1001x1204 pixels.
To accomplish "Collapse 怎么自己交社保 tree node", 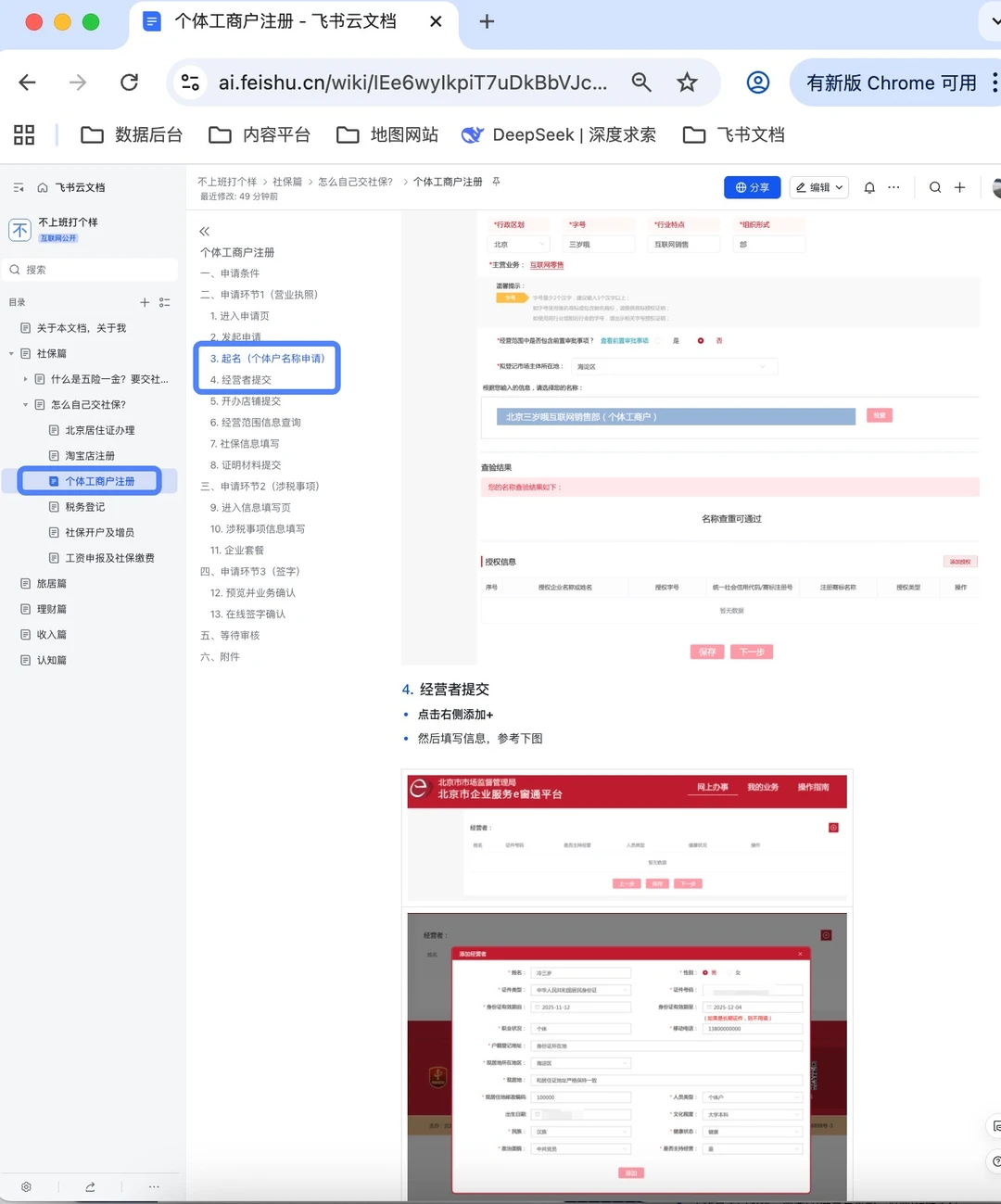I will 25,405.
